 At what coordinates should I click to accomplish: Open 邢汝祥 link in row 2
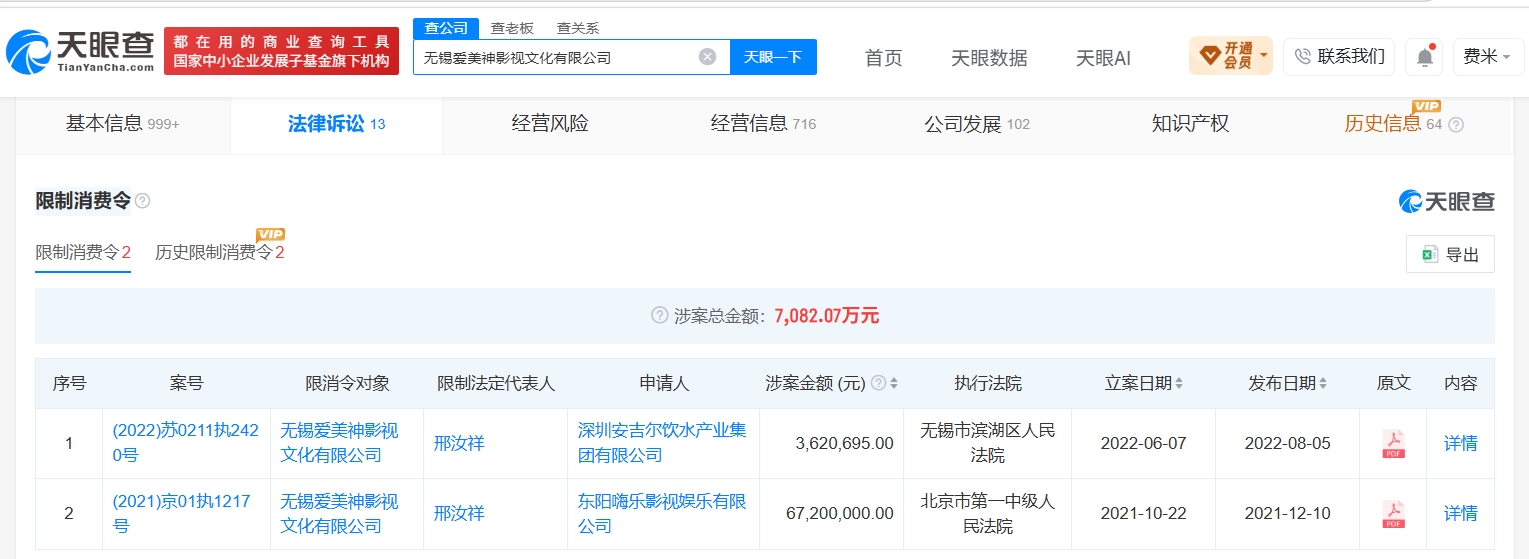[x=459, y=513]
